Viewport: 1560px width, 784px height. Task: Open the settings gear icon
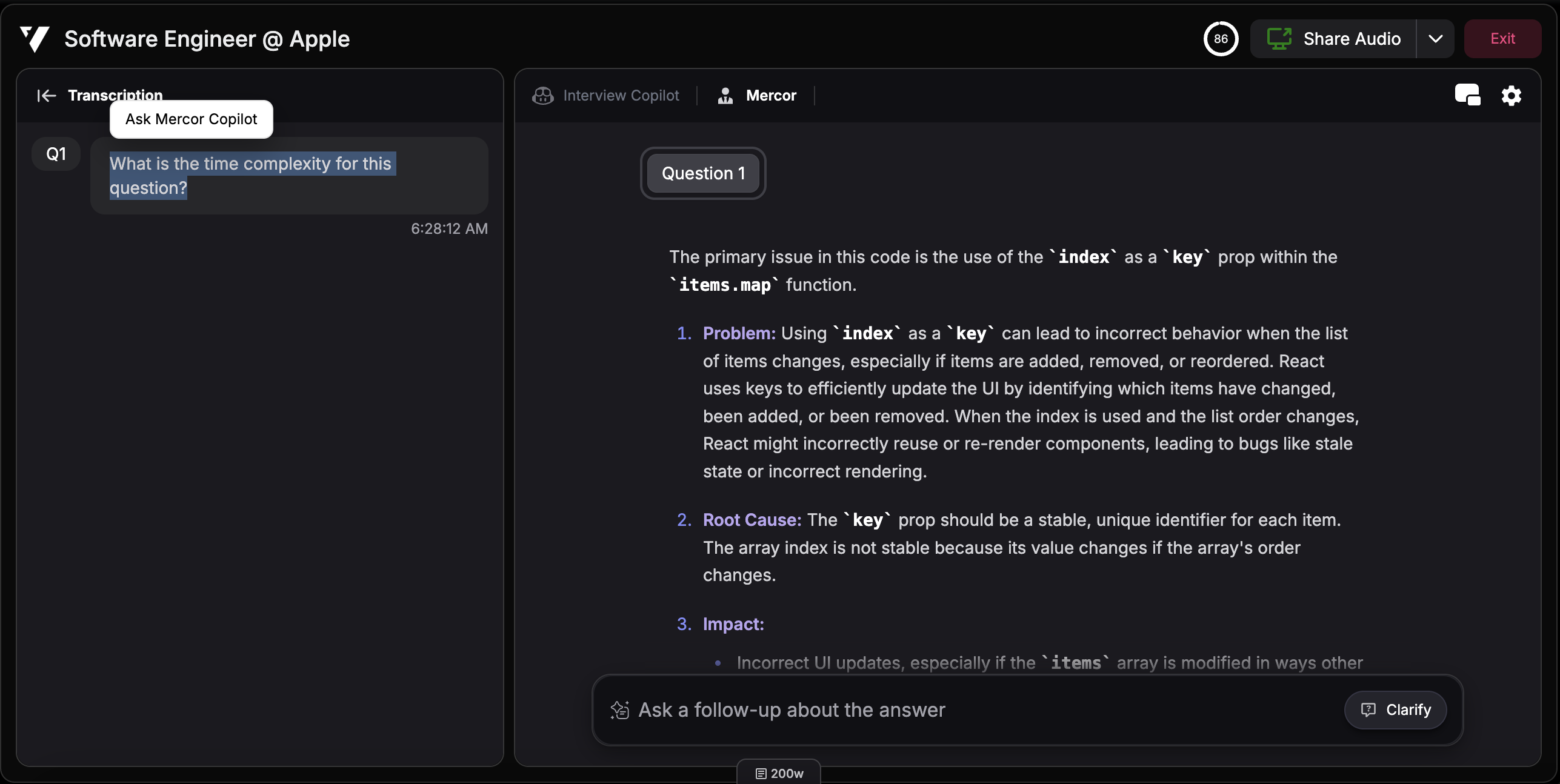[x=1511, y=96]
